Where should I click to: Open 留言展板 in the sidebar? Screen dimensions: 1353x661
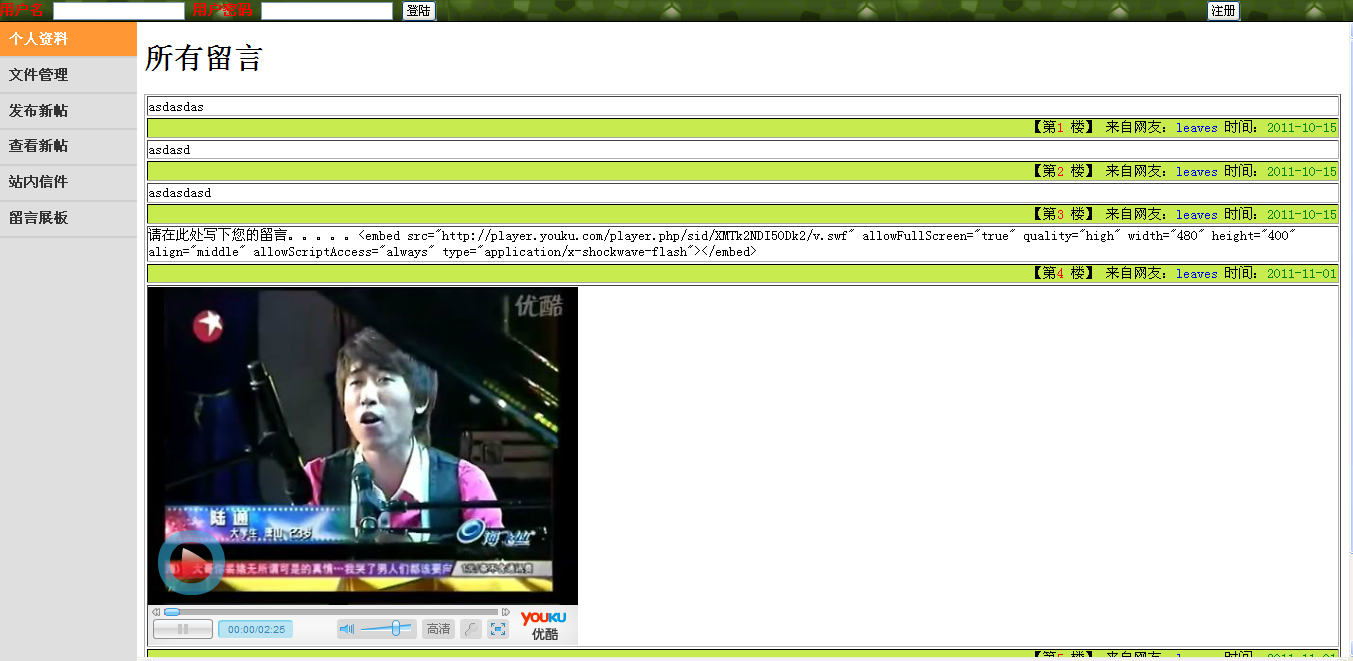[68, 218]
